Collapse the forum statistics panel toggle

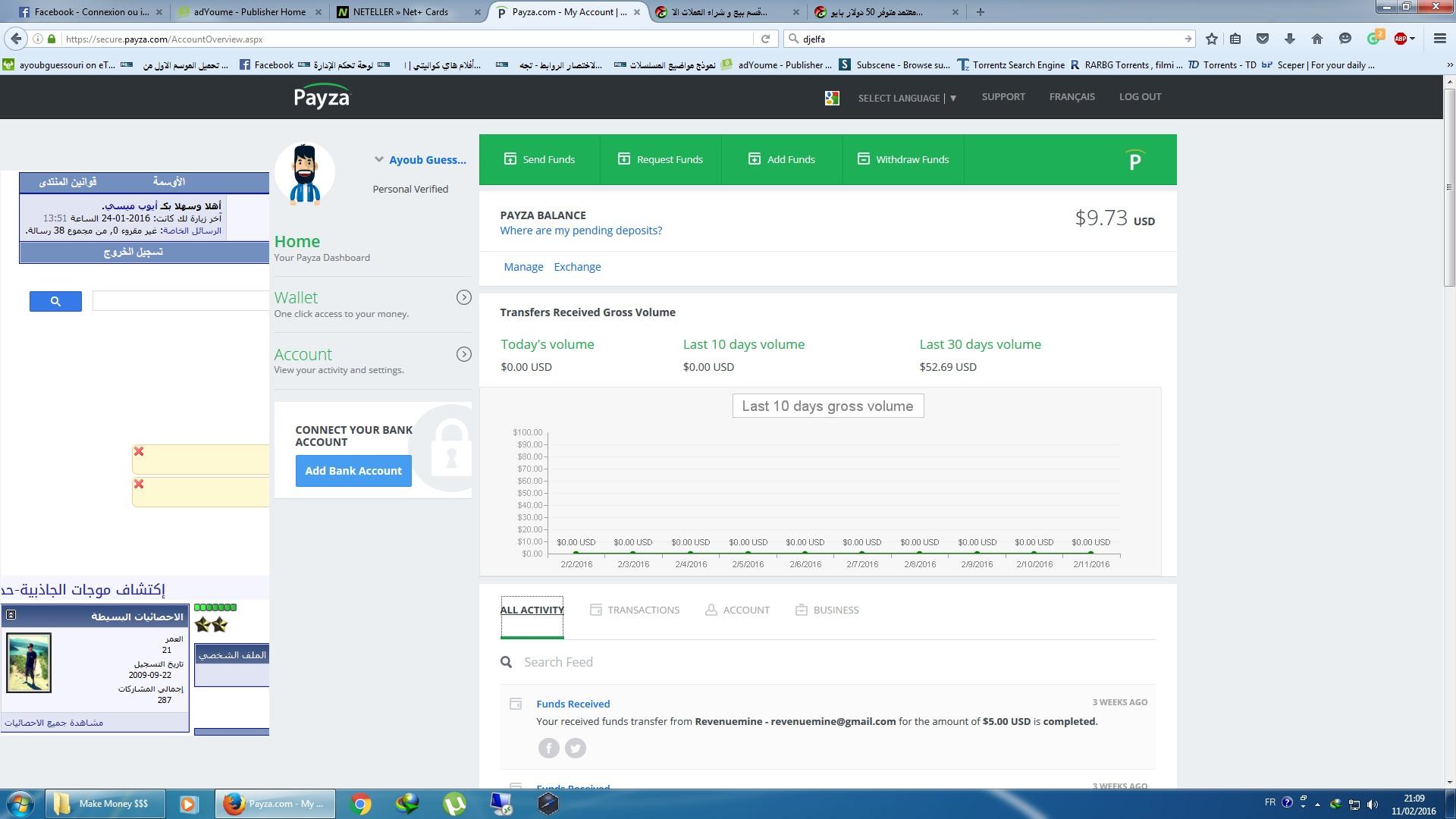click(11, 615)
